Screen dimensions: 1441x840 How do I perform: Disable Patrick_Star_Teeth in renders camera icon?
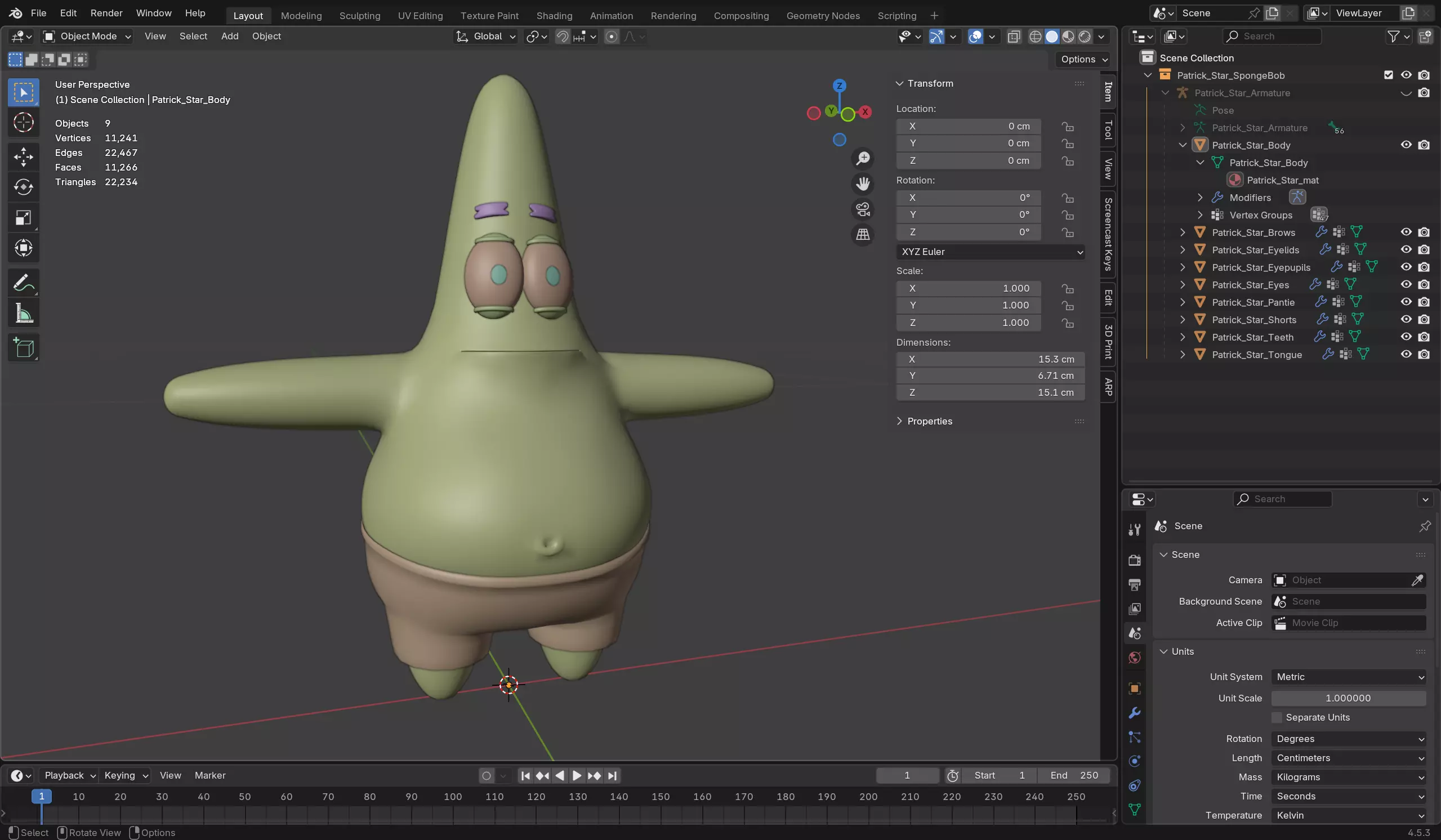1424,337
